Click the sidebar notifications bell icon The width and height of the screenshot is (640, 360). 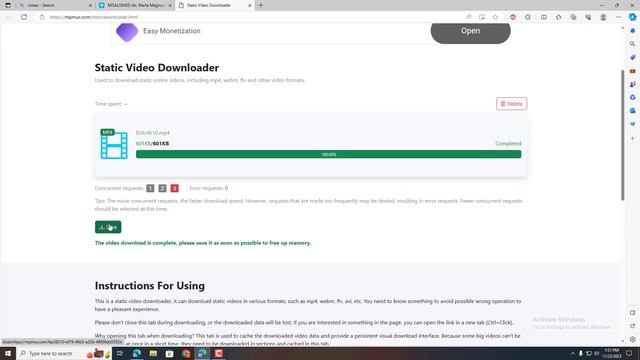(632, 31)
